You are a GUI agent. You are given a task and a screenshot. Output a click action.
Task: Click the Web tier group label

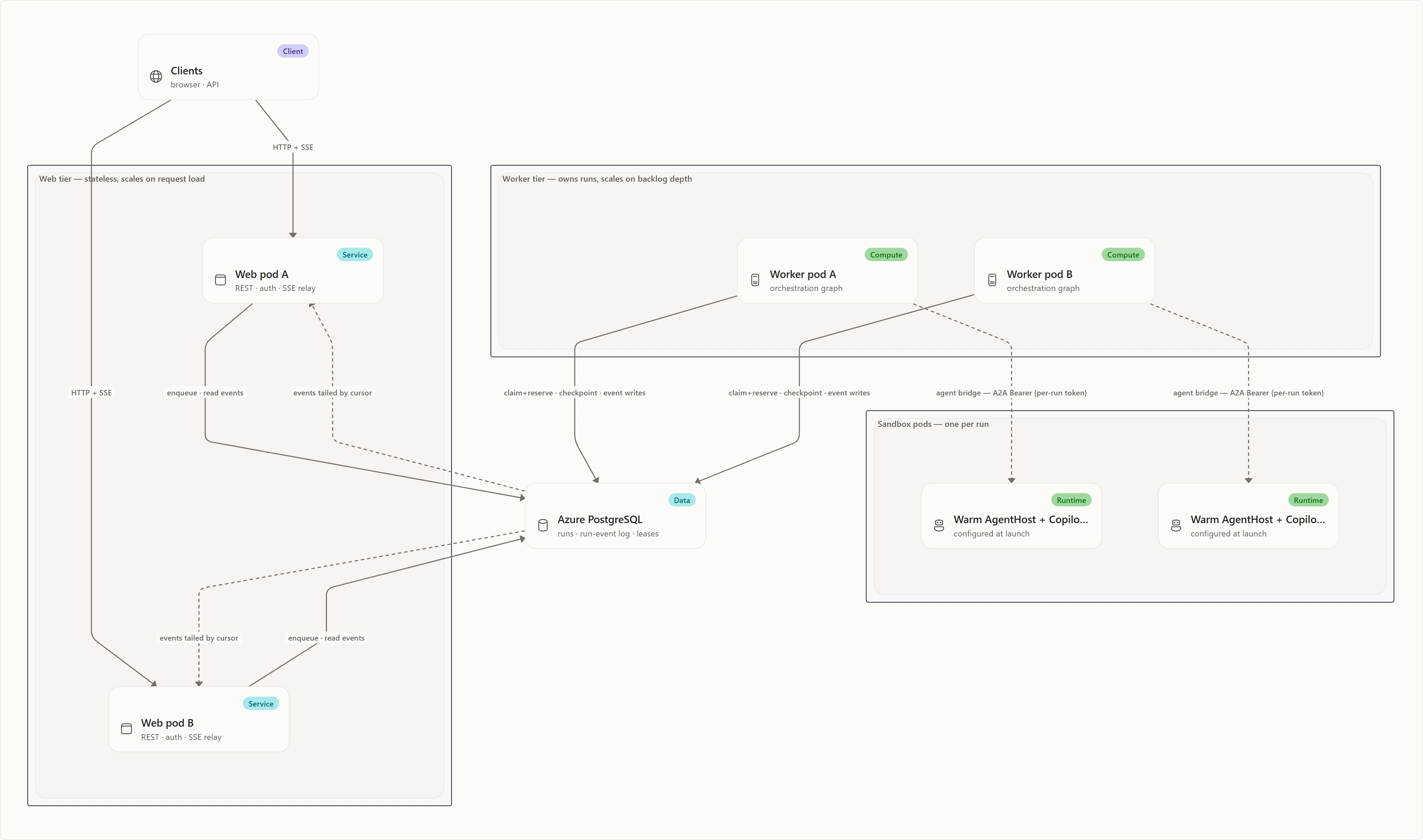pos(122,179)
